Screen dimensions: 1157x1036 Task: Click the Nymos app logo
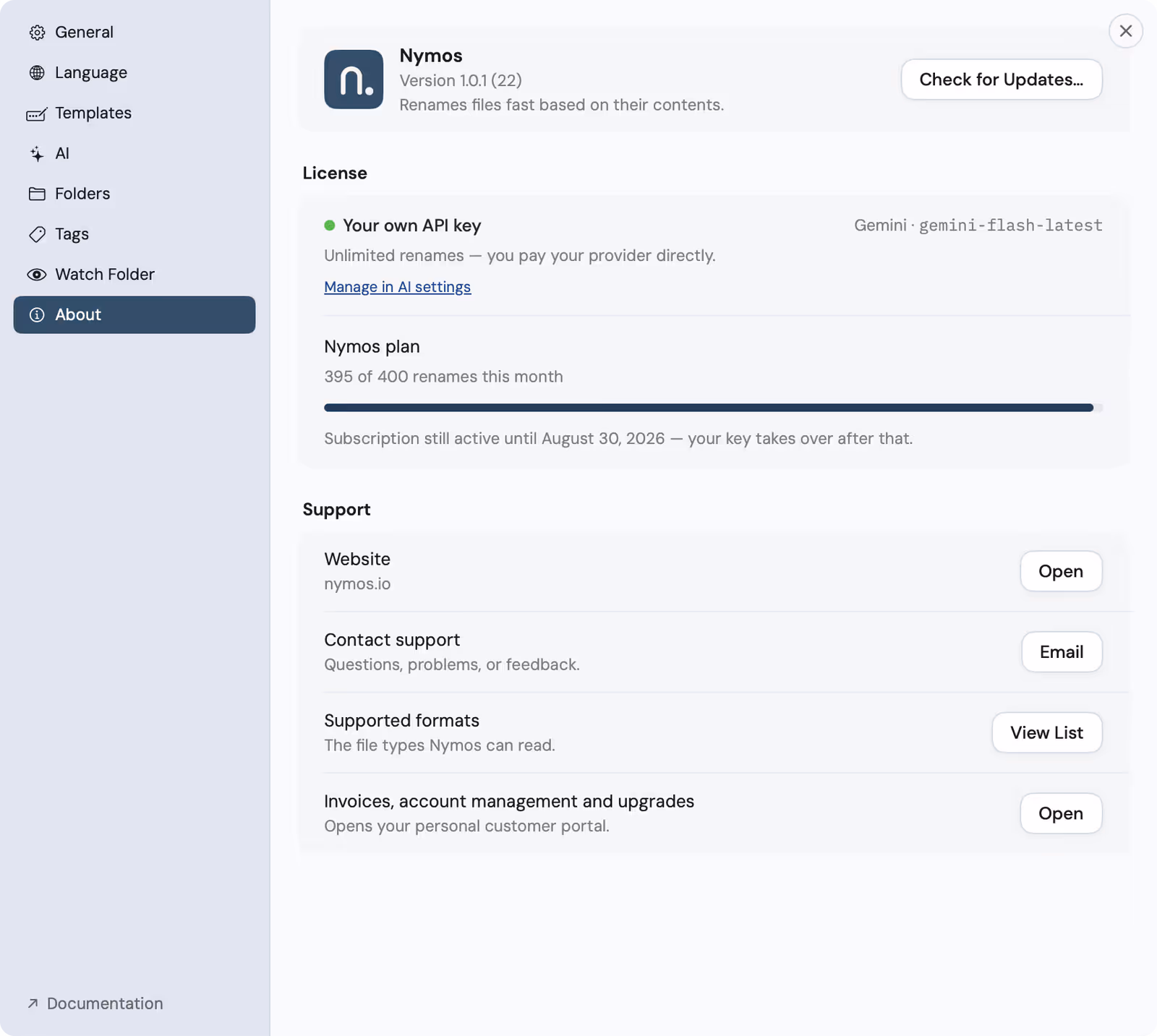(x=354, y=80)
